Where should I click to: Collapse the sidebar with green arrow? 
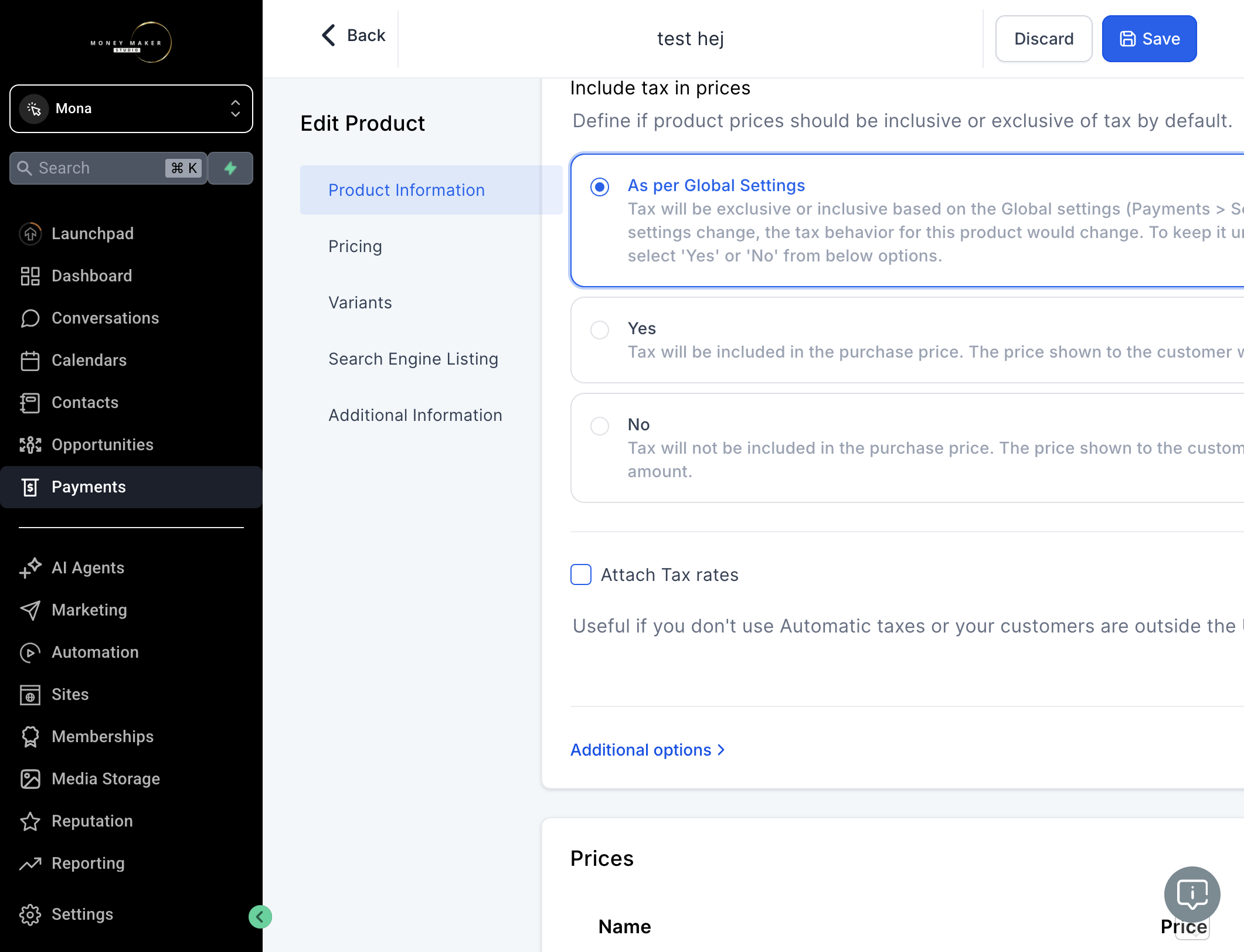click(x=260, y=916)
